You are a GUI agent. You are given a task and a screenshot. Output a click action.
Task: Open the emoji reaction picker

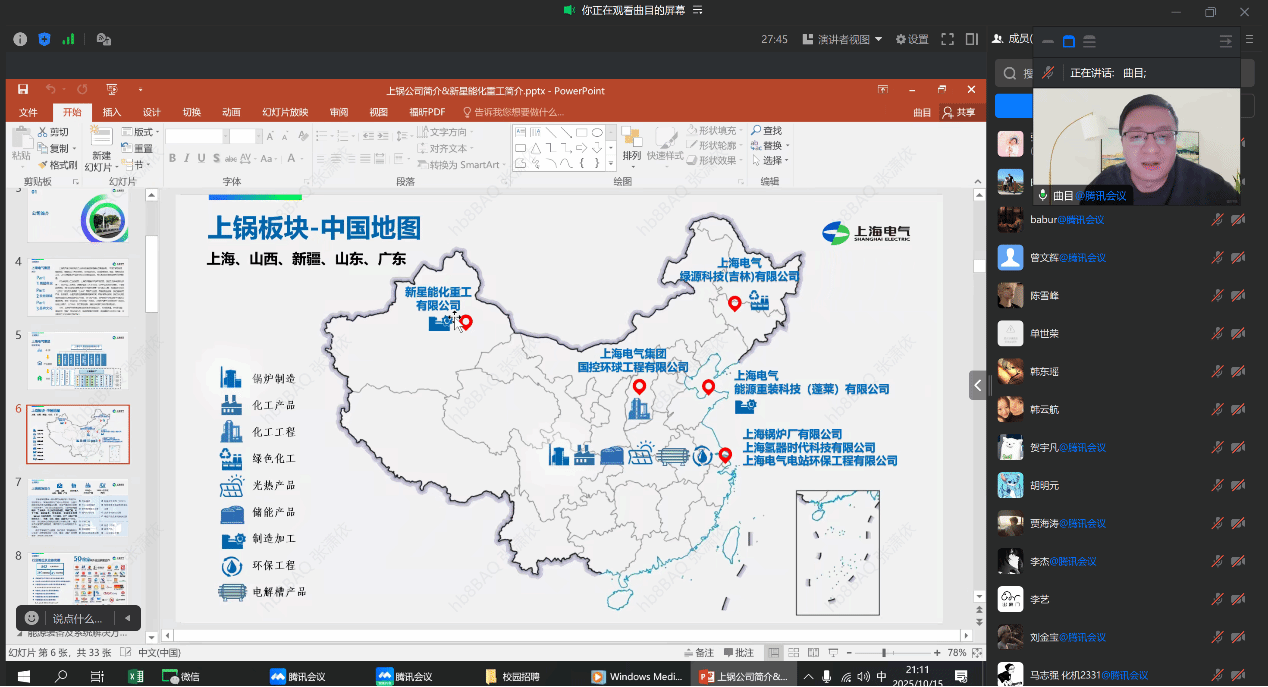(32, 618)
